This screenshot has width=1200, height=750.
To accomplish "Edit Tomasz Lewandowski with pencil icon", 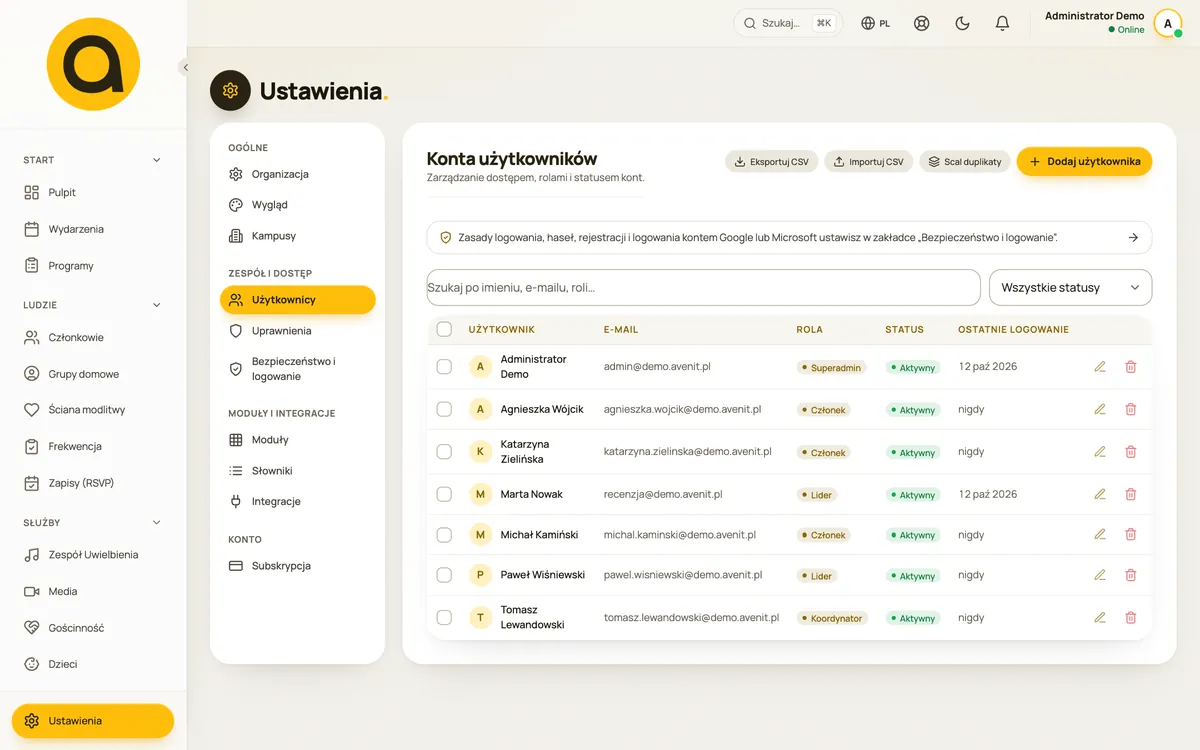I will (x=1100, y=618).
